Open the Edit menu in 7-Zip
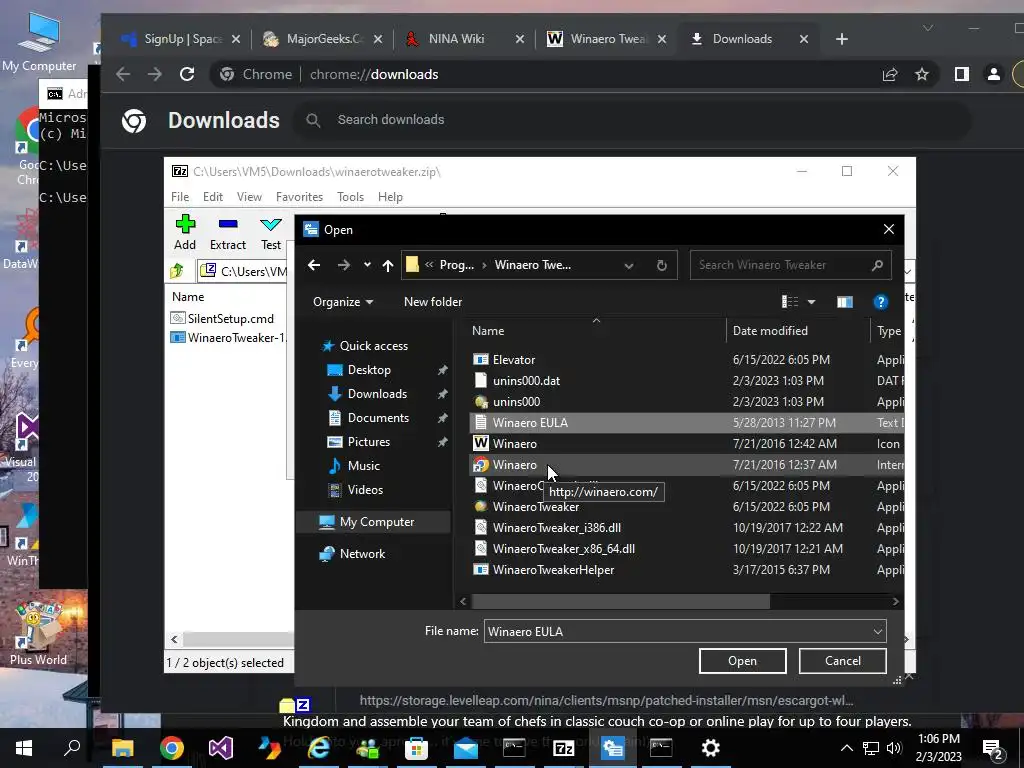This screenshot has height=768, width=1024. tap(212, 197)
